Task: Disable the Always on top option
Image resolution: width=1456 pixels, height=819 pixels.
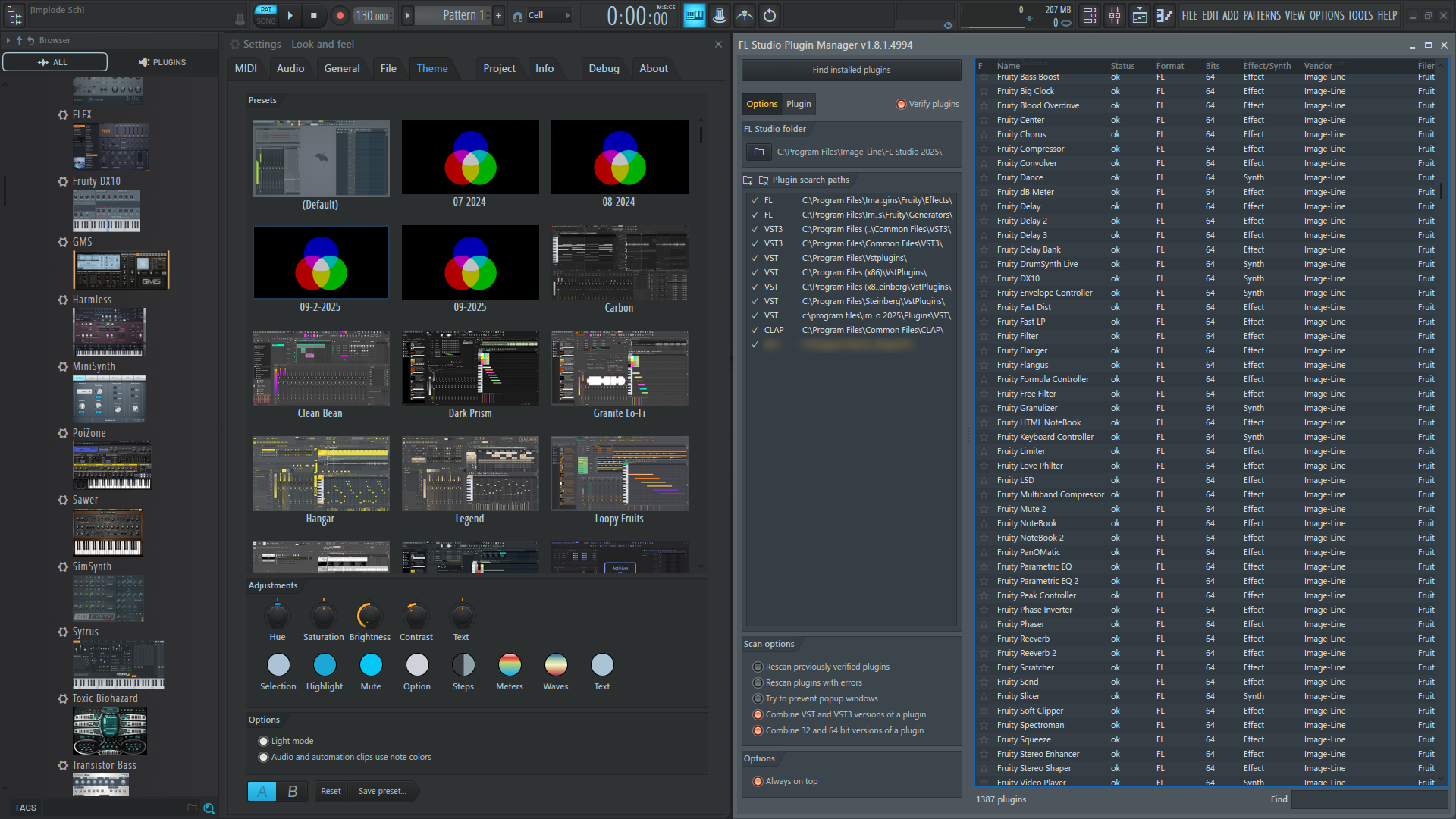Action: coord(758,782)
